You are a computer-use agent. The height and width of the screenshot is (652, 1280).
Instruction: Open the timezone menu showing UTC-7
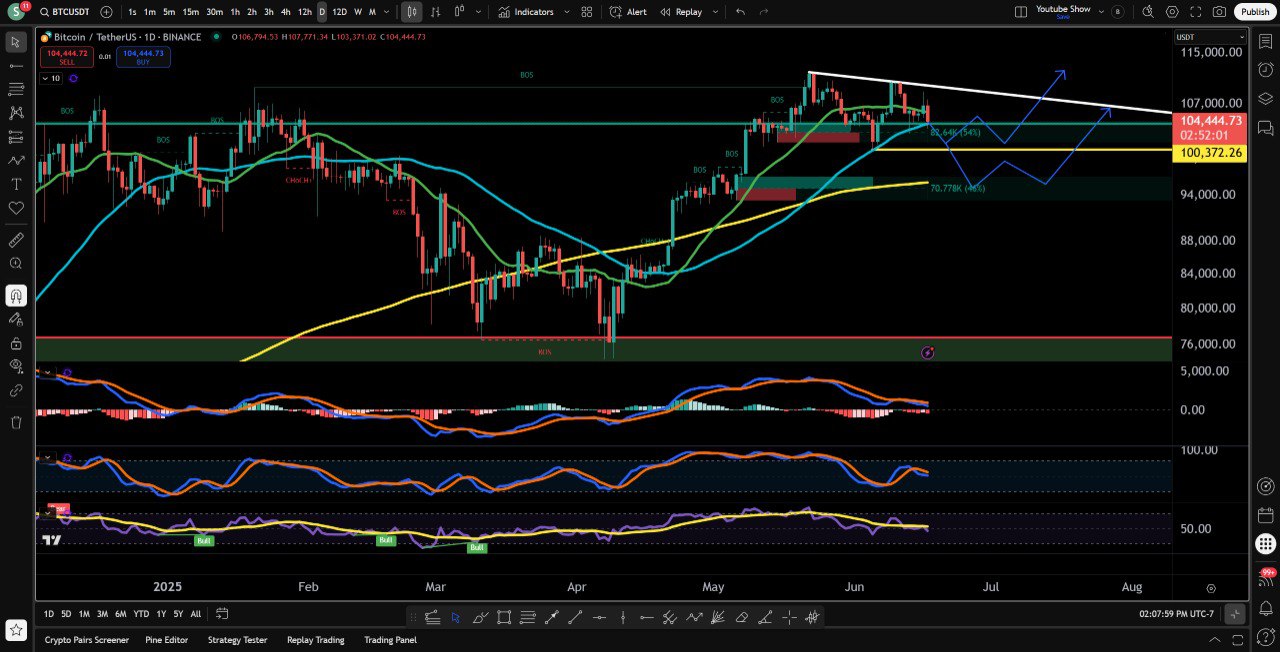tap(1176, 614)
